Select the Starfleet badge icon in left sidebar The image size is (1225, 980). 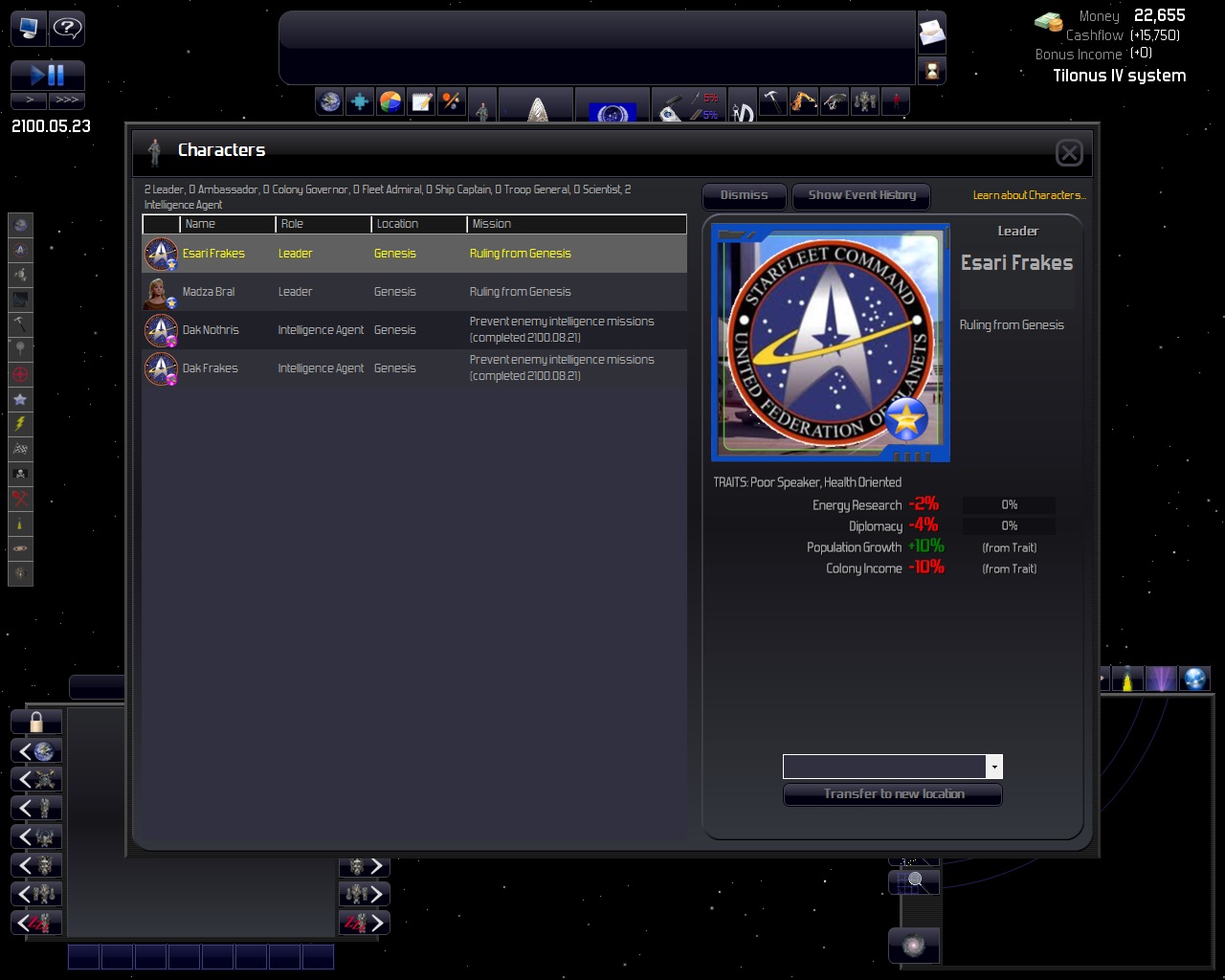tap(20, 250)
